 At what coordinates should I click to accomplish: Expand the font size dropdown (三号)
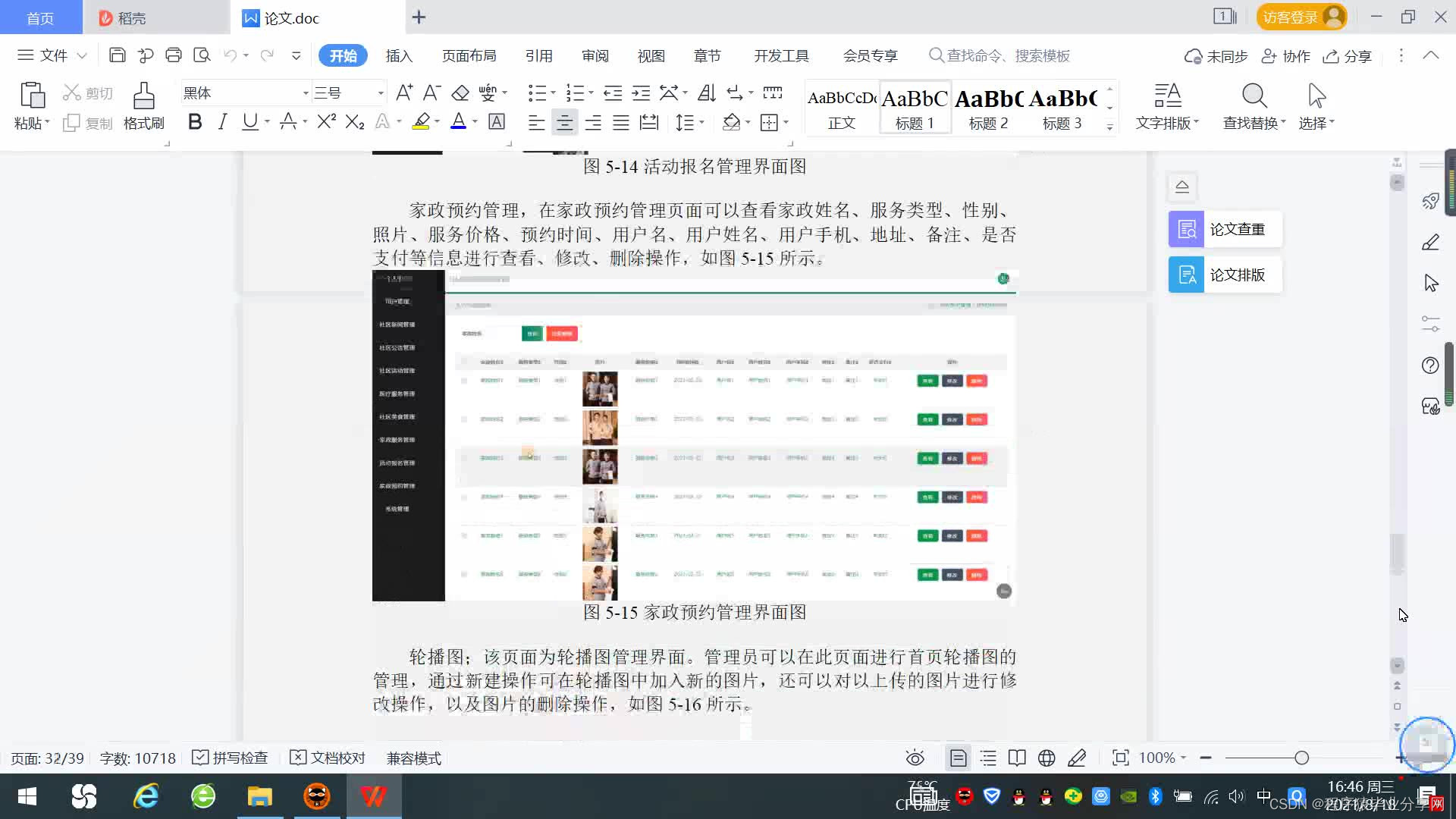381,93
